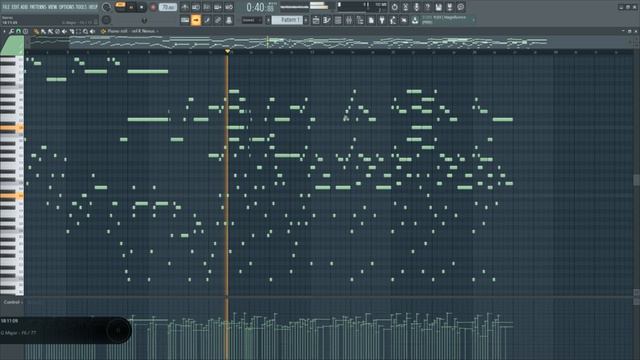Screen dimensions: 640x360
Task: Open the OPTIONS menu
Action: pyautogui.click(x=67, y=7)
